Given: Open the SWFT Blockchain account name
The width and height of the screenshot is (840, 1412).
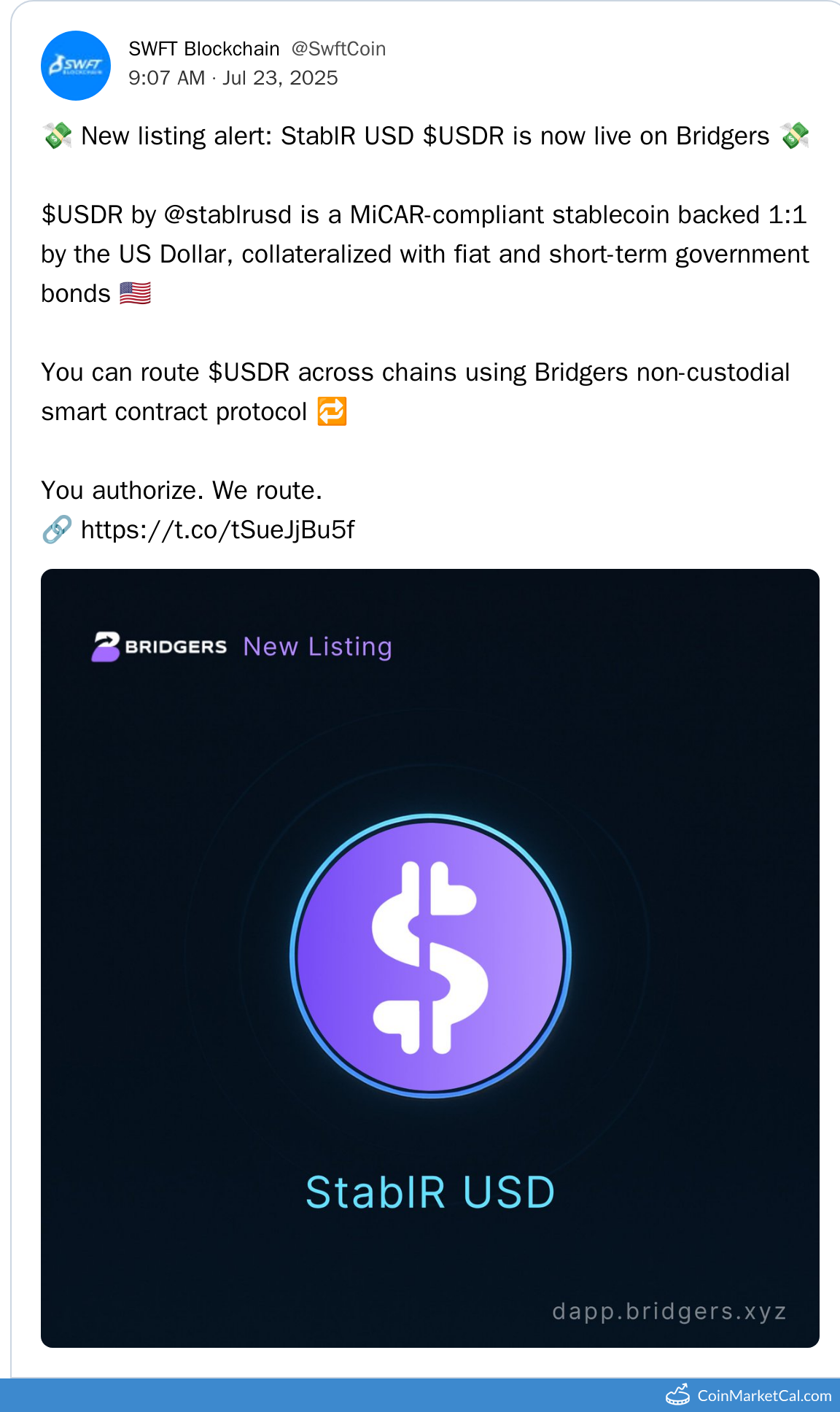Looking at the screenshot, I should (x=204, y=49).
